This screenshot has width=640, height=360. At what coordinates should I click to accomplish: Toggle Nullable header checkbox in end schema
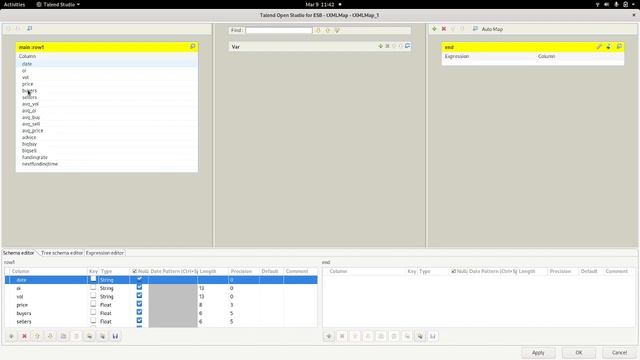pos(453,271)
